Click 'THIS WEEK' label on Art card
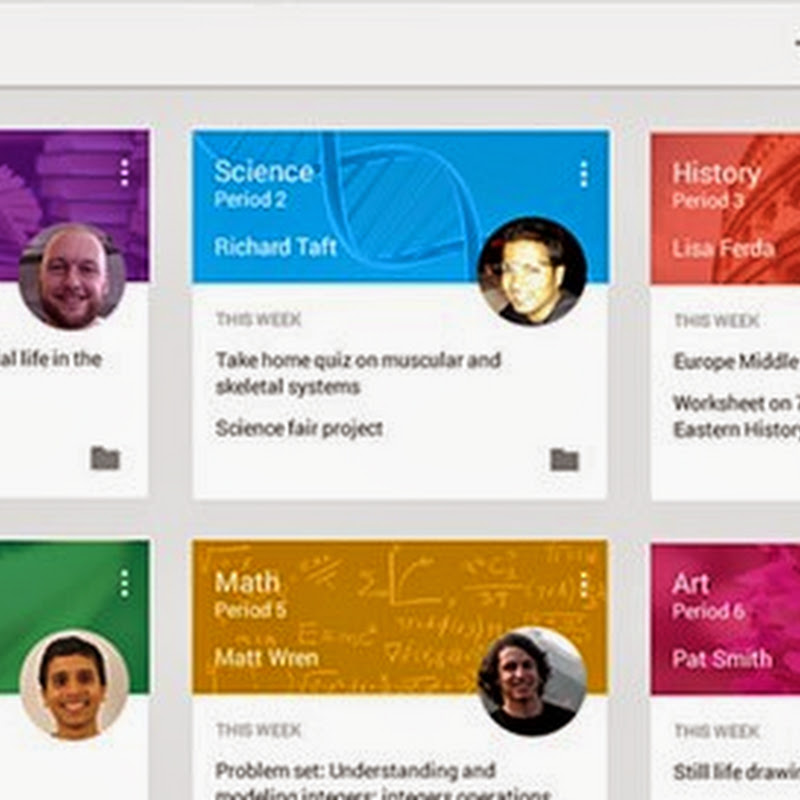This screenshot has width=800, height=800. pos(717,731)
